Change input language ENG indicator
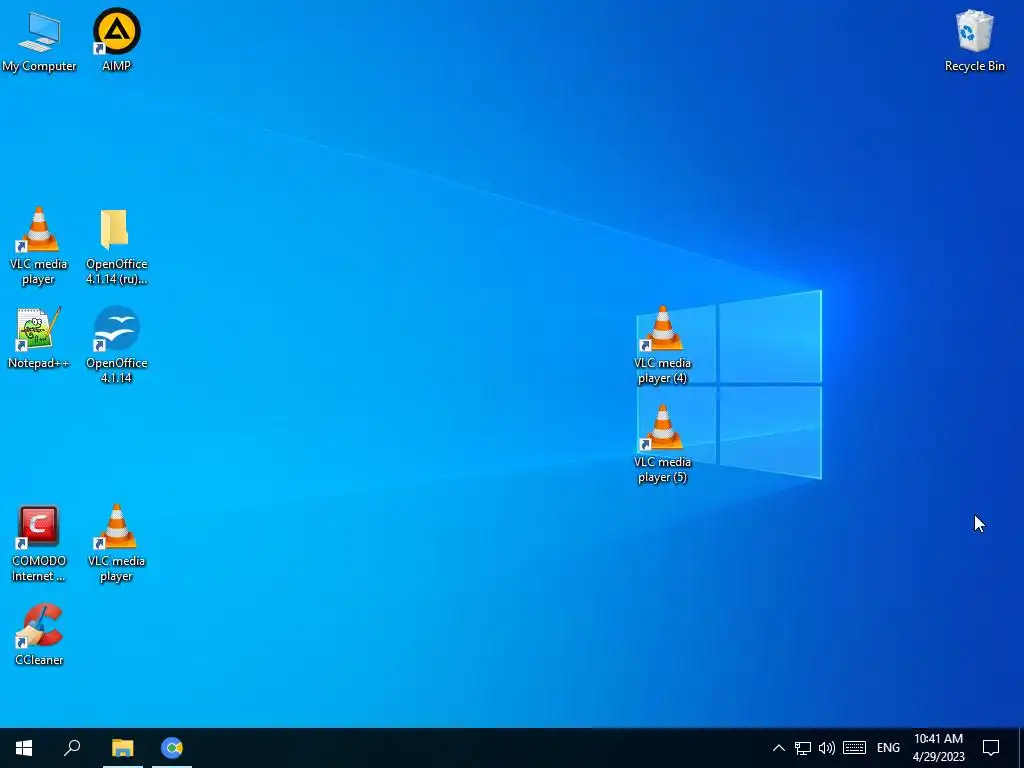This screenshot has width=1024, height=768. [x=888, y=748]
